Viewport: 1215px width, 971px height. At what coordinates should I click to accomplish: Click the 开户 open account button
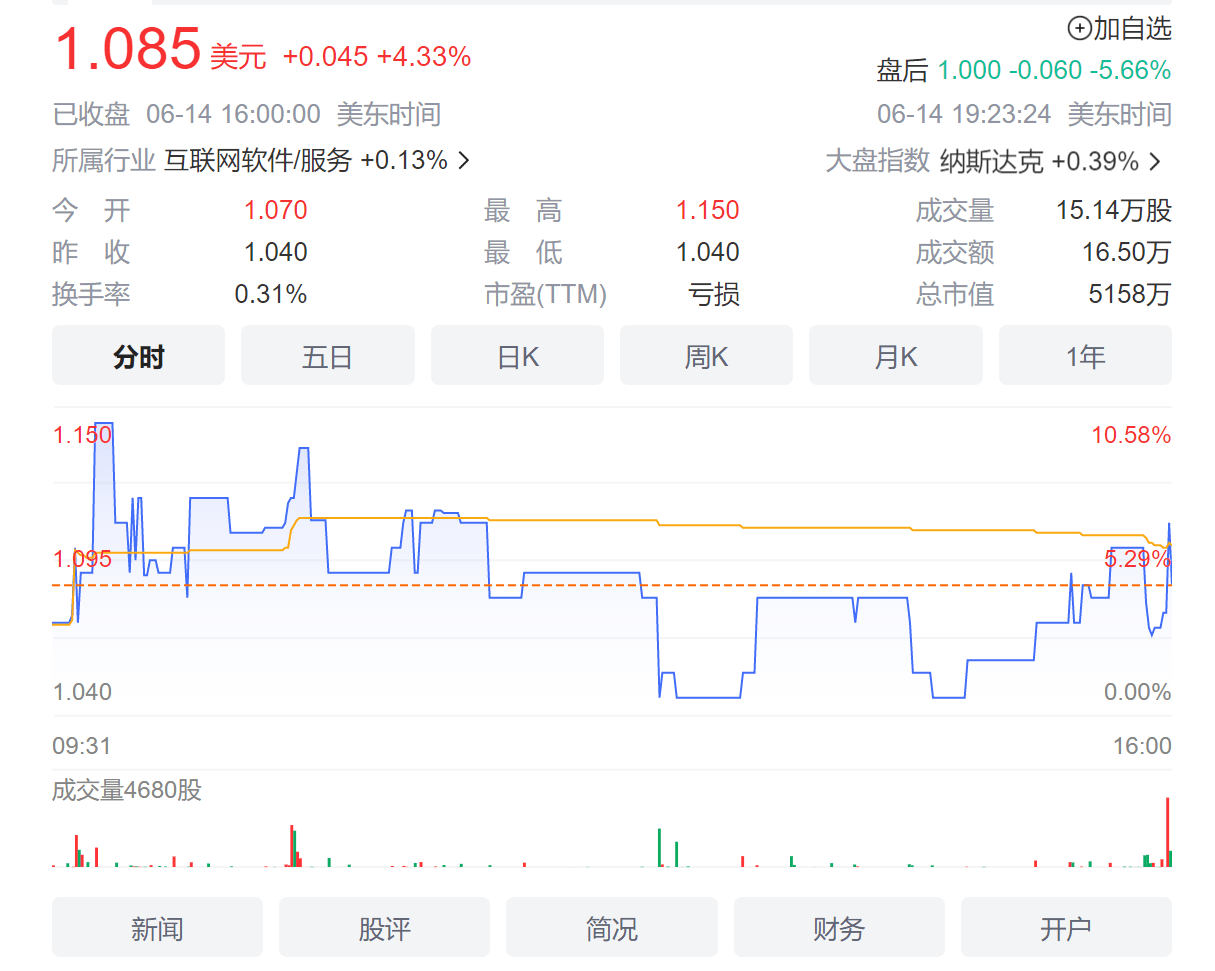(x=1066, y=928)
